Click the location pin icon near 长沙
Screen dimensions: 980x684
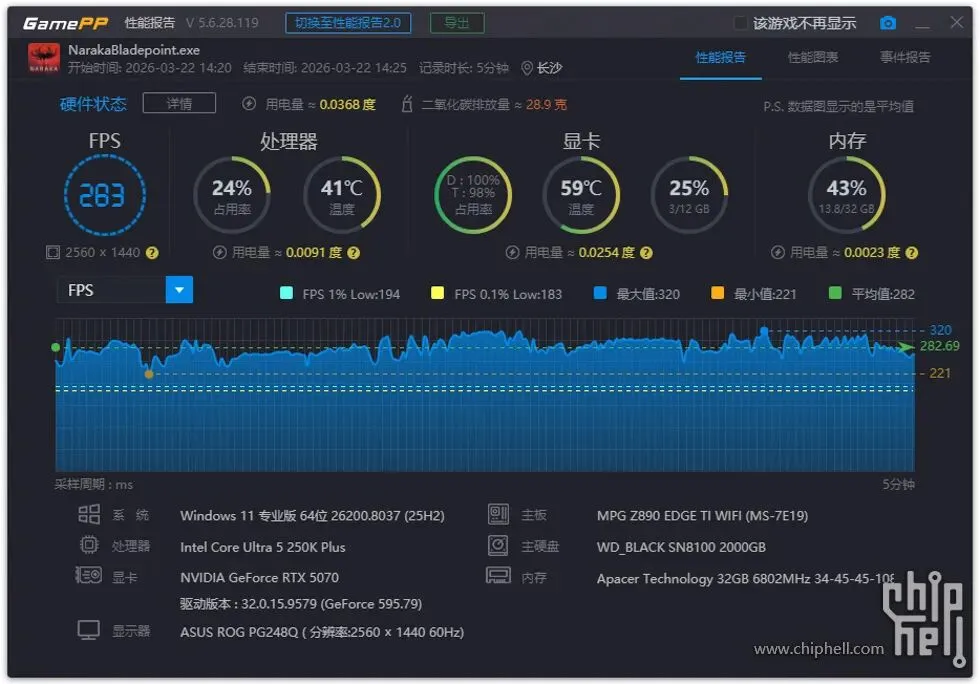point(527,68)
